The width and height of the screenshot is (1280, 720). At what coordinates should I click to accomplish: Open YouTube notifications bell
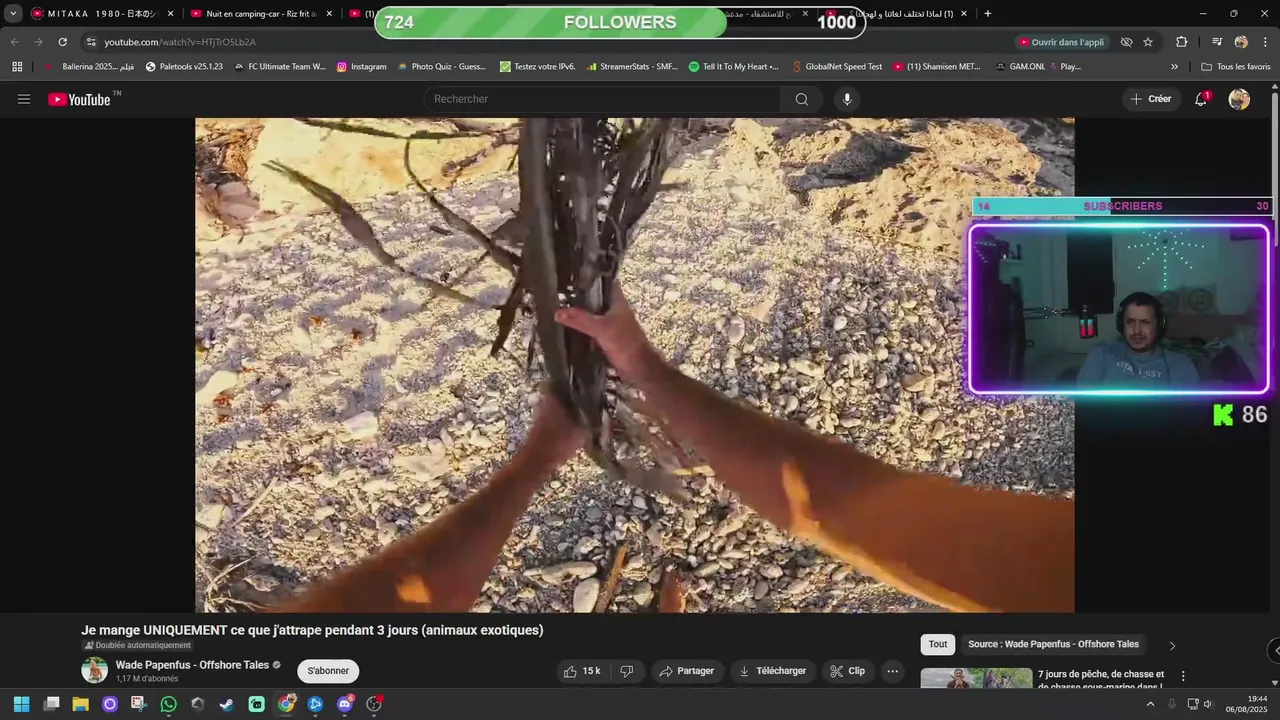click(1201, 99)
